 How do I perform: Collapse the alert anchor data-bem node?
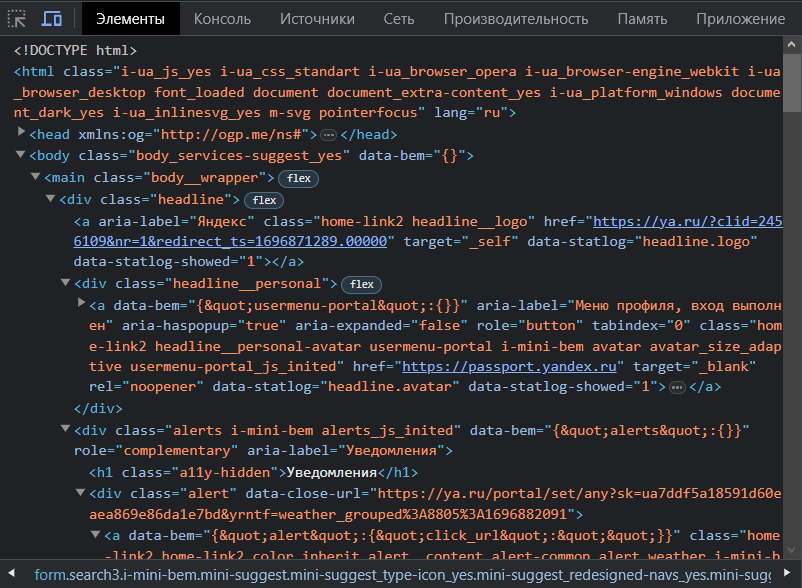coord(95,534)
